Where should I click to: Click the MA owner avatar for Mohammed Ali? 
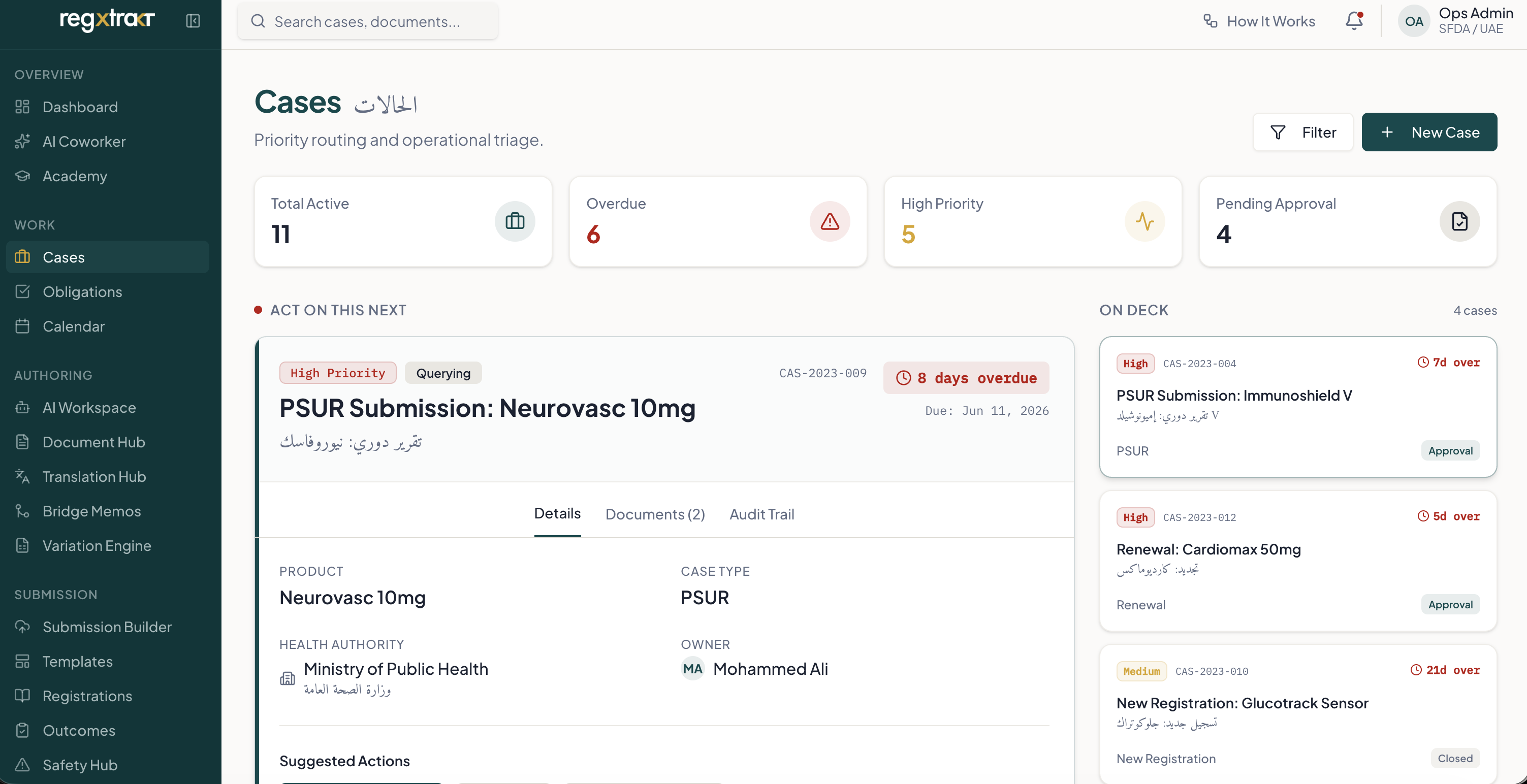[692, 668]
